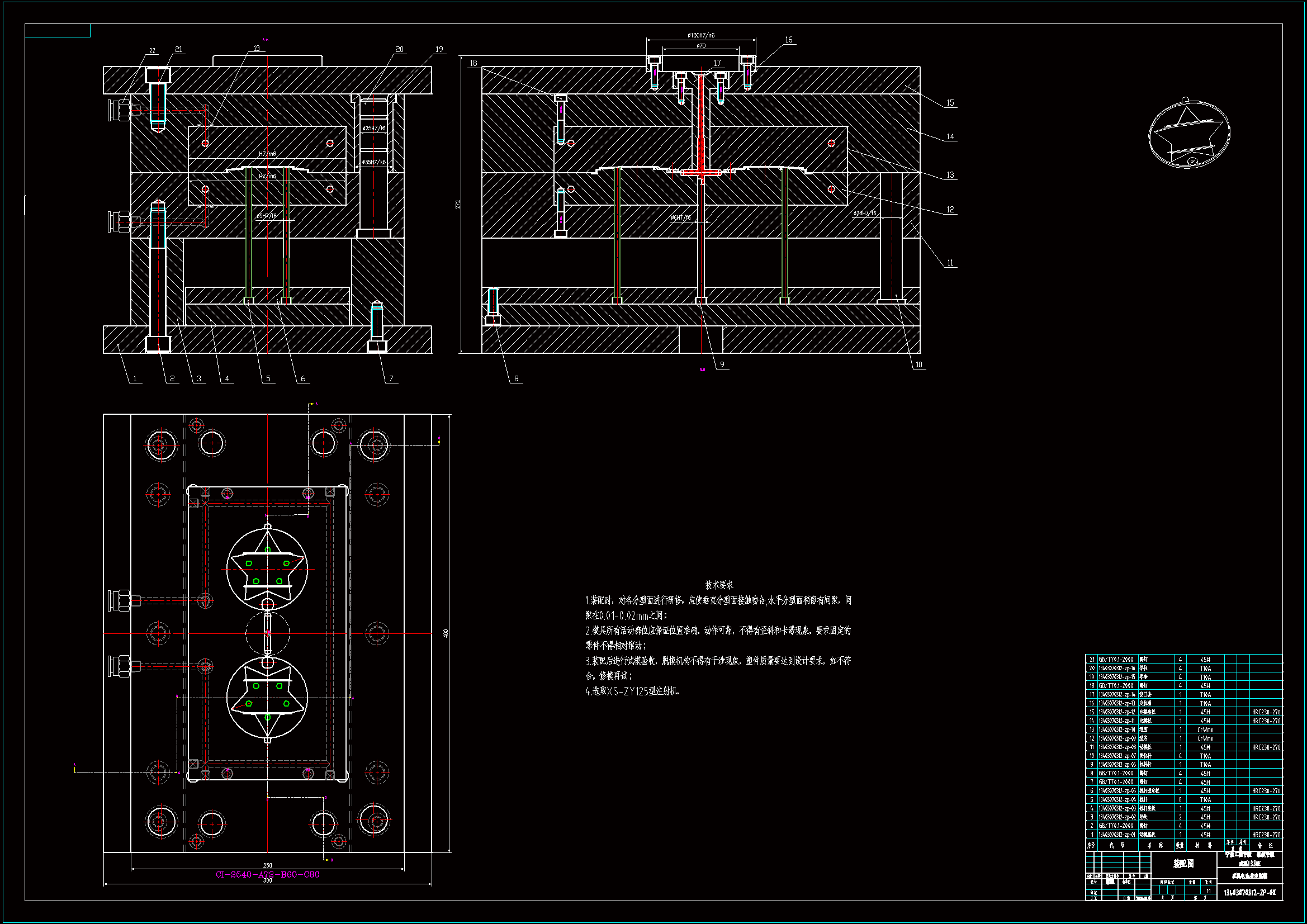
Task: Select the upper star cavity in plan view
Action: 267,569
